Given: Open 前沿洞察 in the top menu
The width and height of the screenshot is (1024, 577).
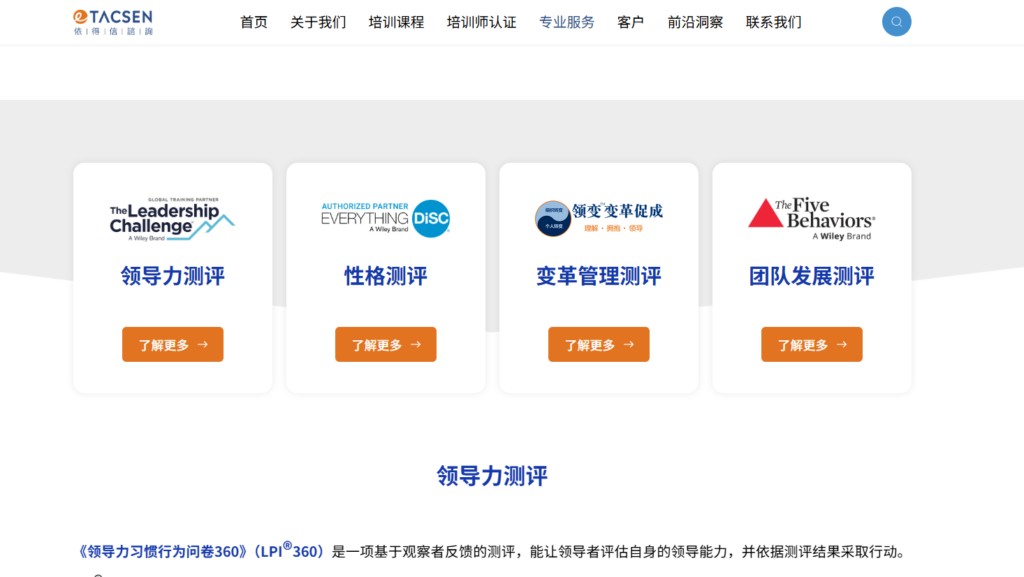Looking at the screenshot, I should (x=695, y=22).
